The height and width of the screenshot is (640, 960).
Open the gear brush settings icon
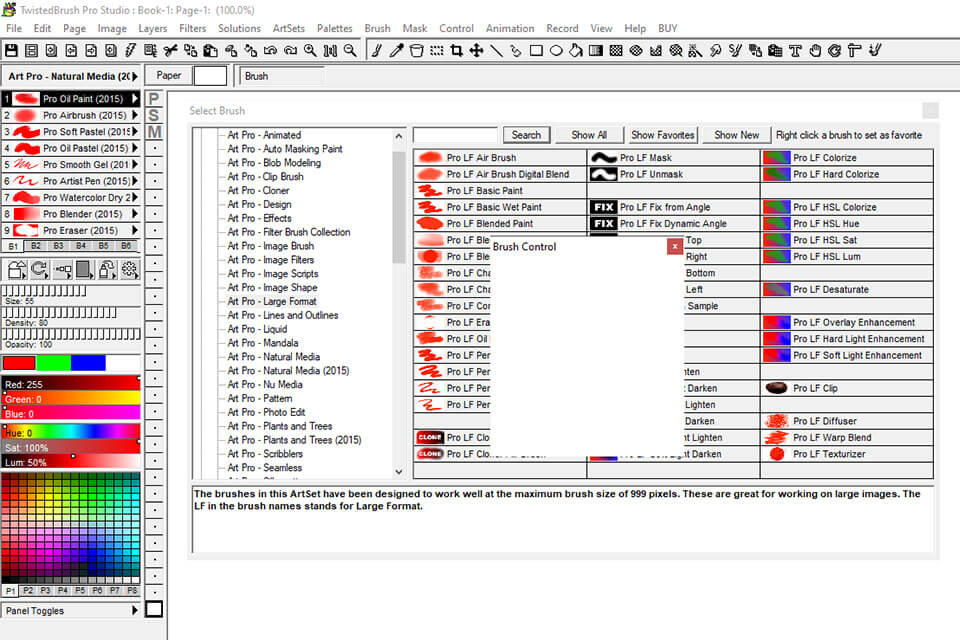pos(129,269)
